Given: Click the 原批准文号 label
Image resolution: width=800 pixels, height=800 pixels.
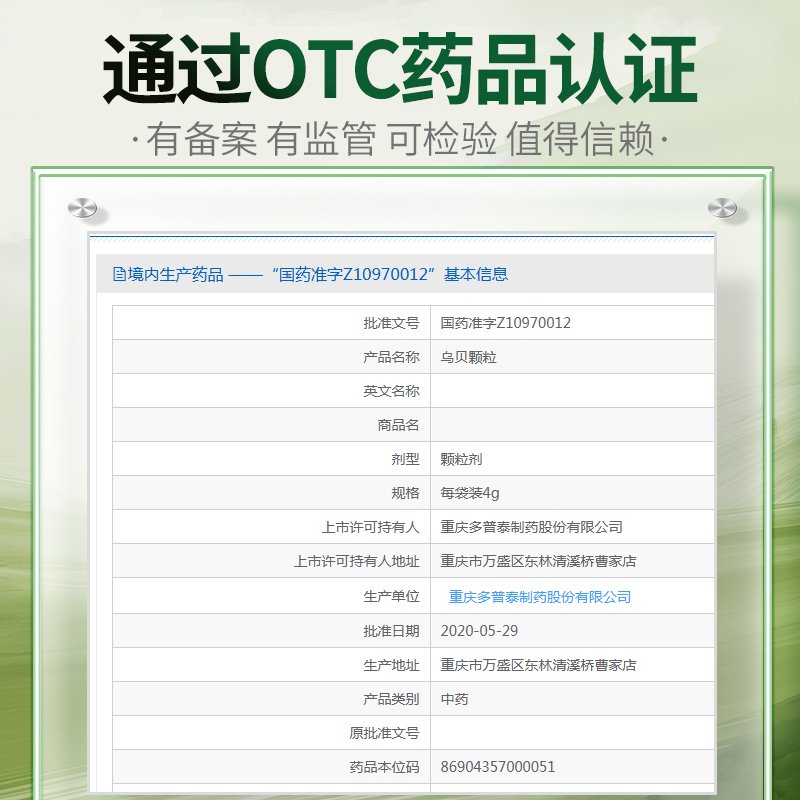Looking at the screenshot, I should 384,733.
